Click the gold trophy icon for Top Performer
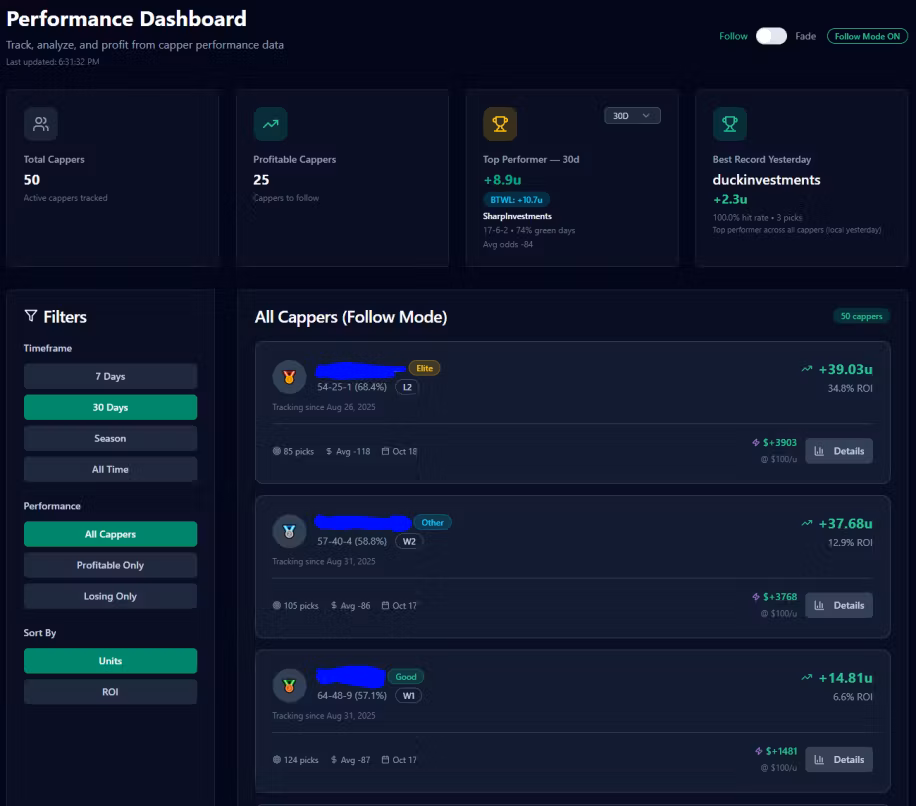 pos(500,124)
